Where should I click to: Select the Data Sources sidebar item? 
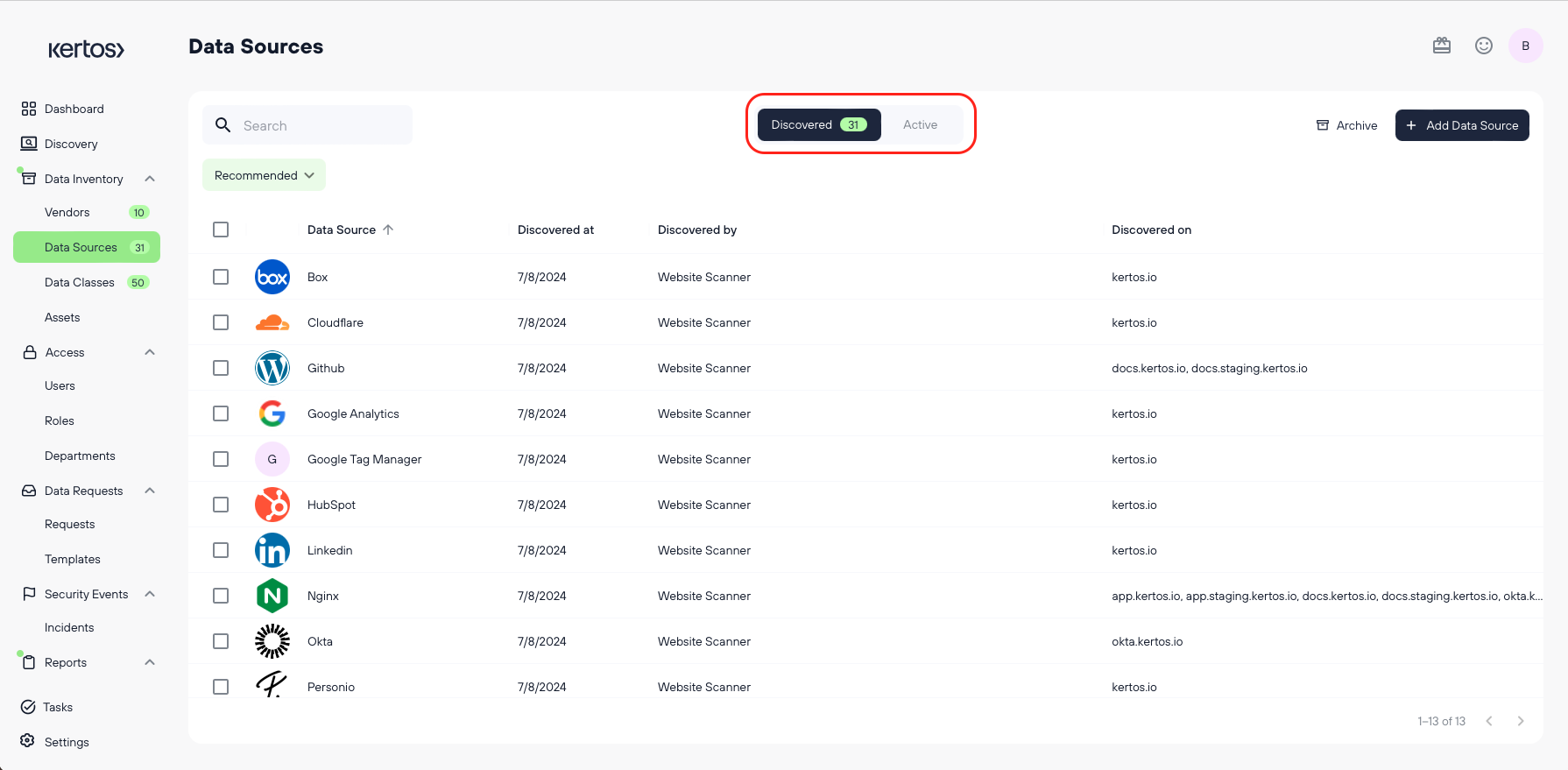coord(87,247)
